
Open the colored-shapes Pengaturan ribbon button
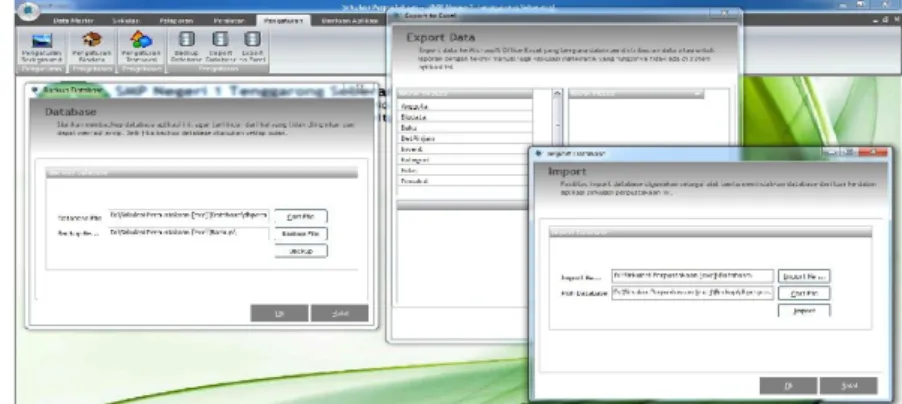141,47
